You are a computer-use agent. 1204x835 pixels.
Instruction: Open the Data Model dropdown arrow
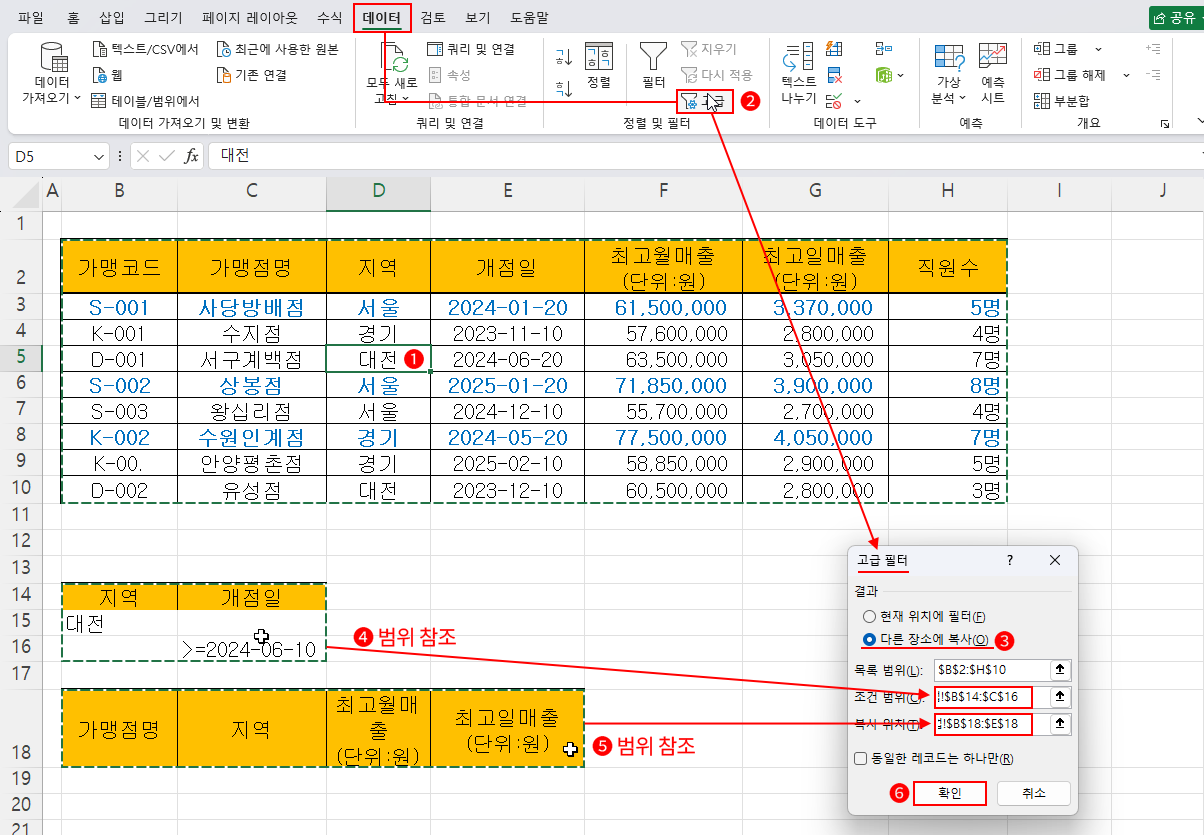[x=900, y=75]
